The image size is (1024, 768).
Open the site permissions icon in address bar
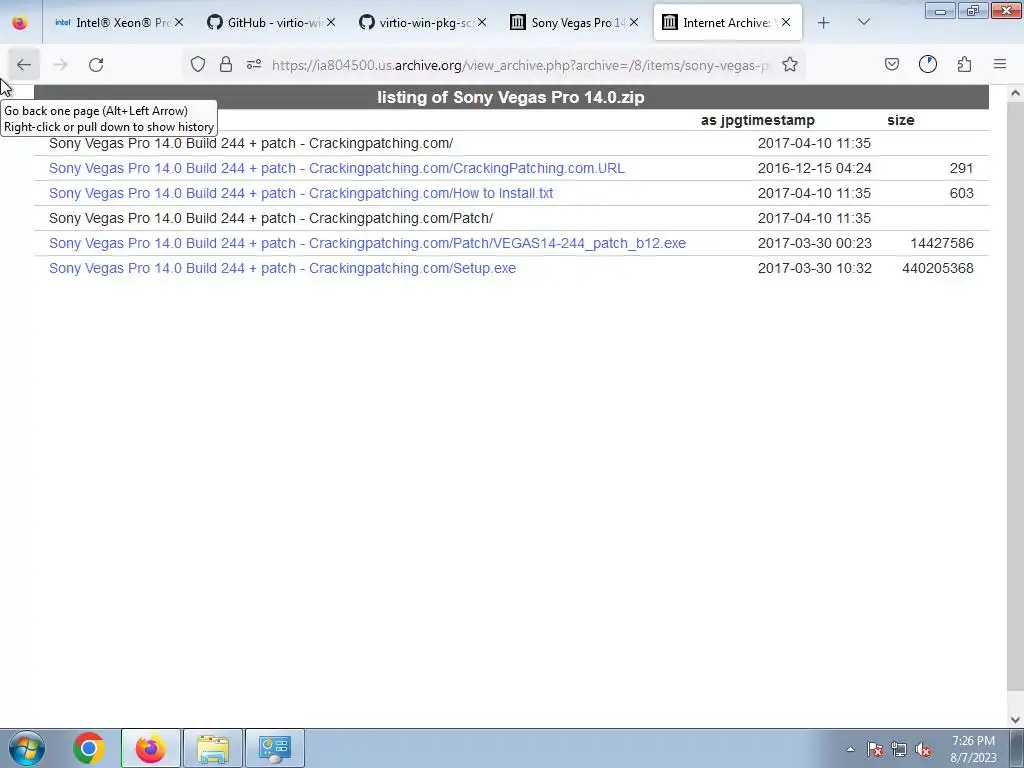(x=253, y=64)
